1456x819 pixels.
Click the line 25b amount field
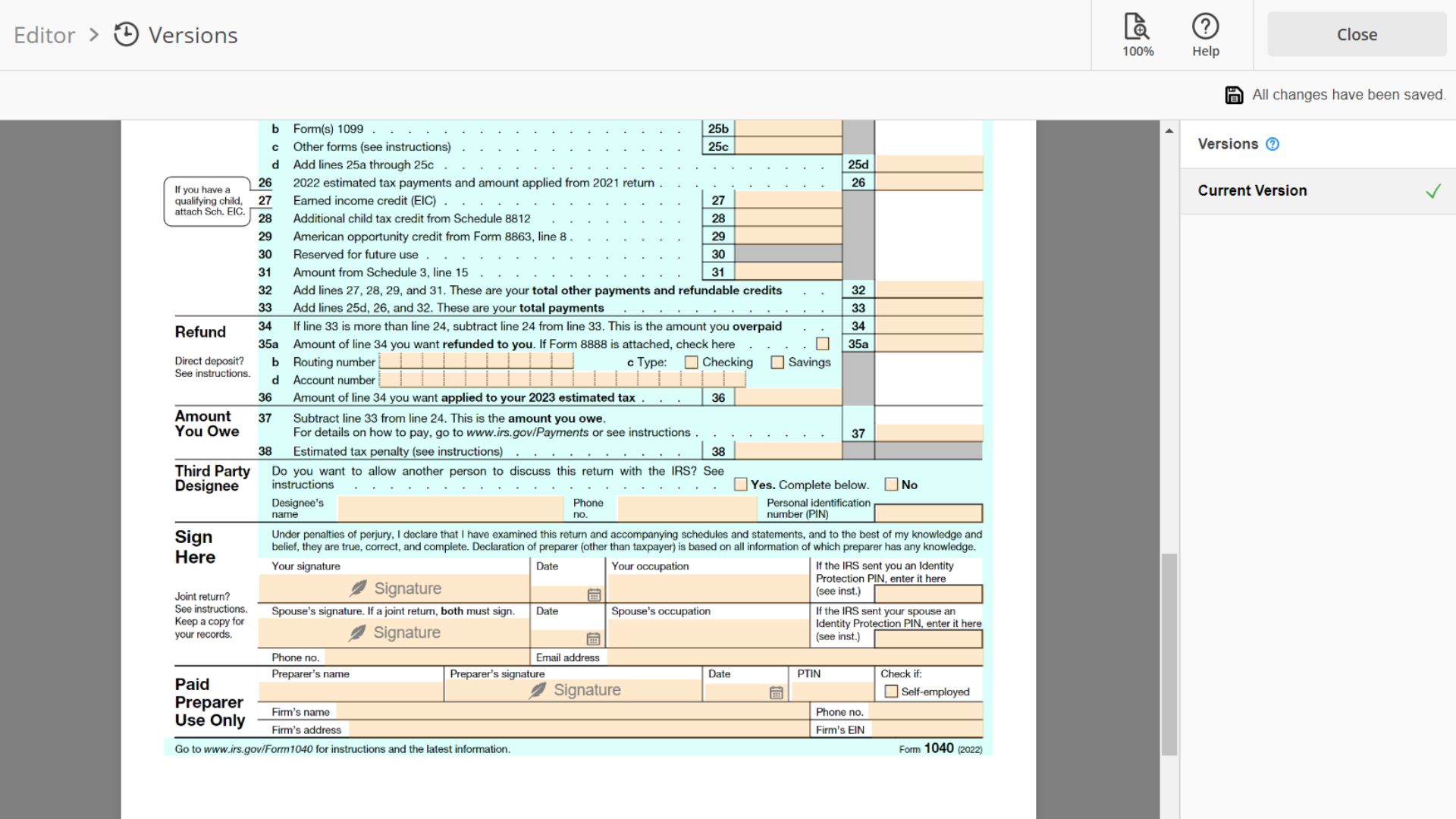click(x=789, y=129)
